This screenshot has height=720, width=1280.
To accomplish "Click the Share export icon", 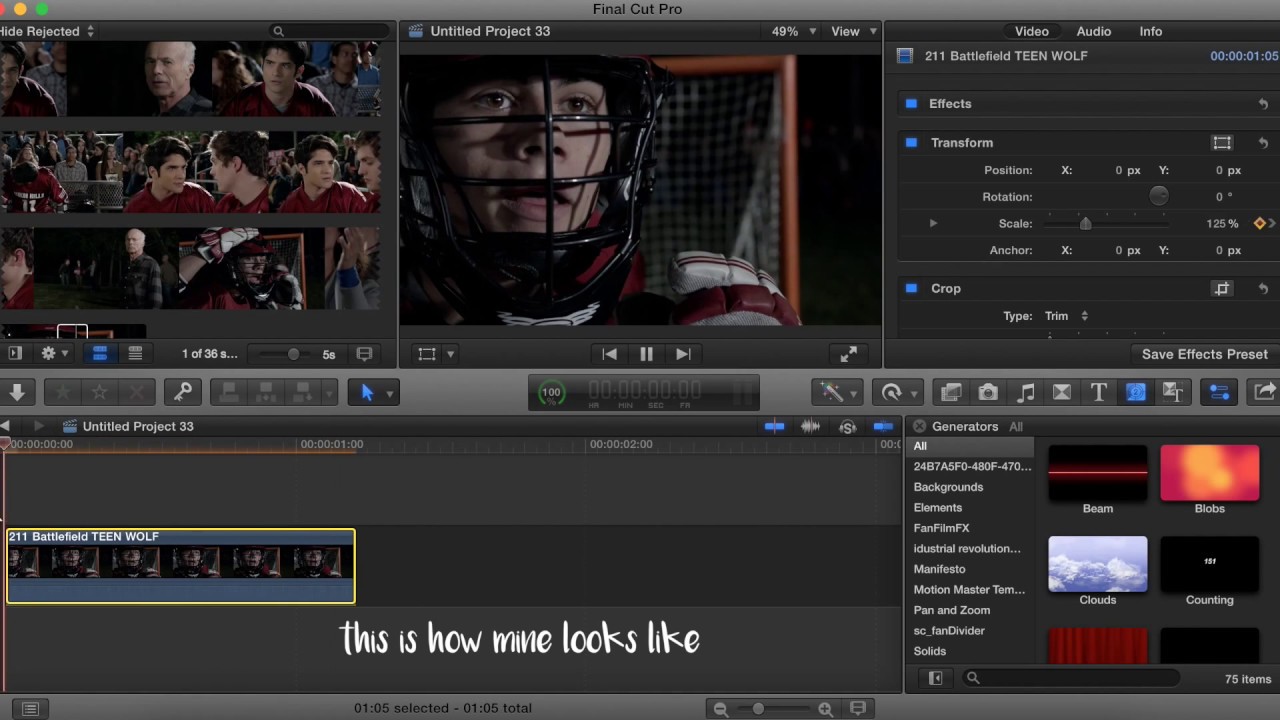I will click(x=1264, y=393).
